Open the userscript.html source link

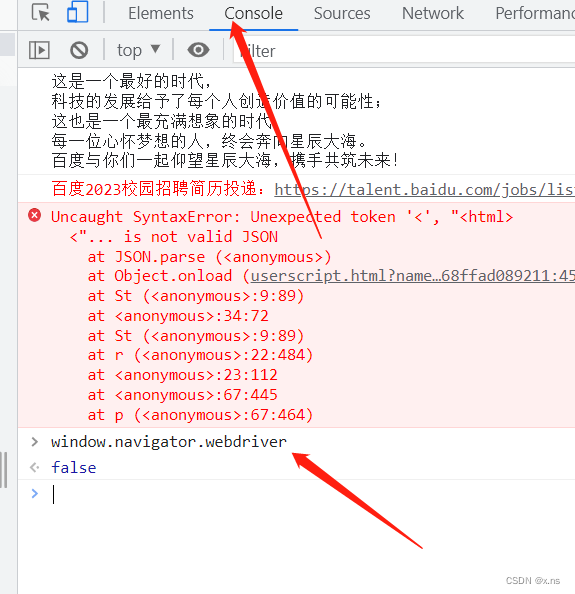pyautogui.click(x=412, y=276)
